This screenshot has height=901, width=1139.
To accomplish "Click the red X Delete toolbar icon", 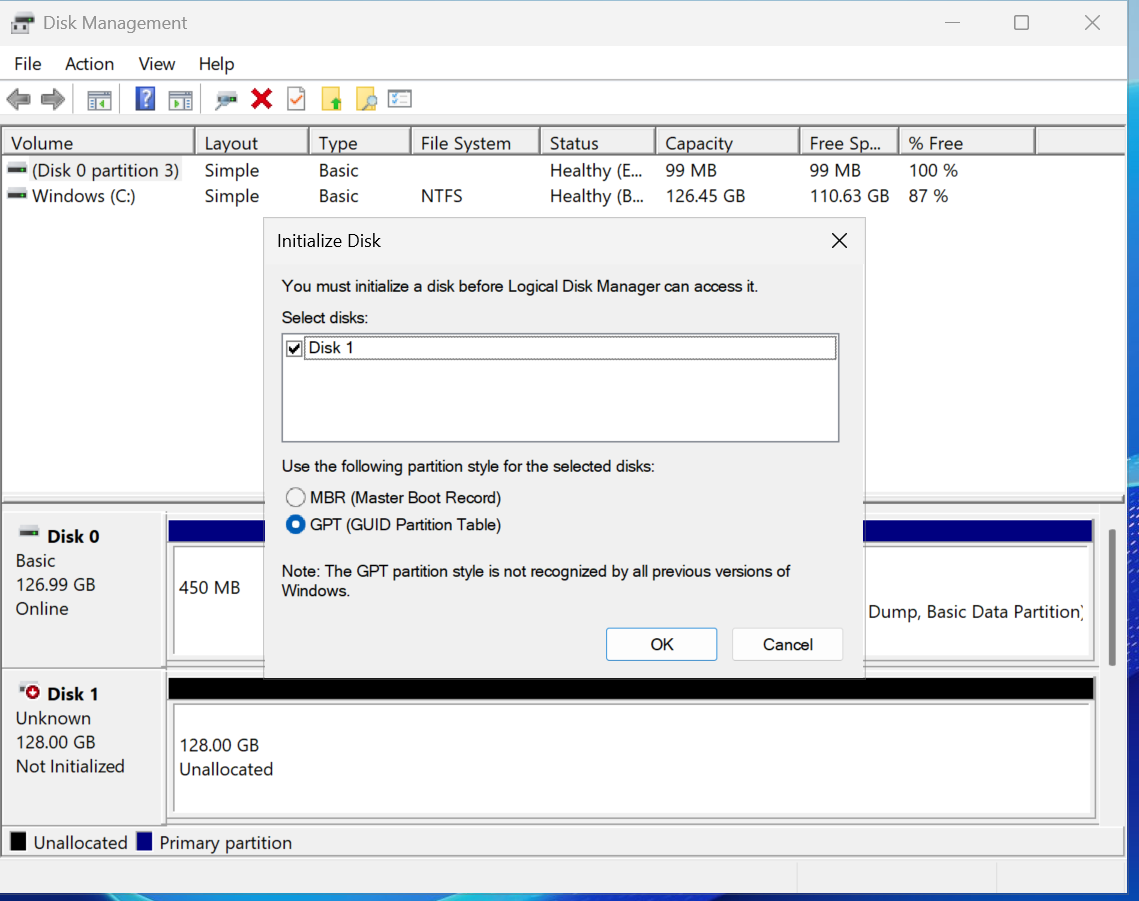I will (x=262, y=99).
